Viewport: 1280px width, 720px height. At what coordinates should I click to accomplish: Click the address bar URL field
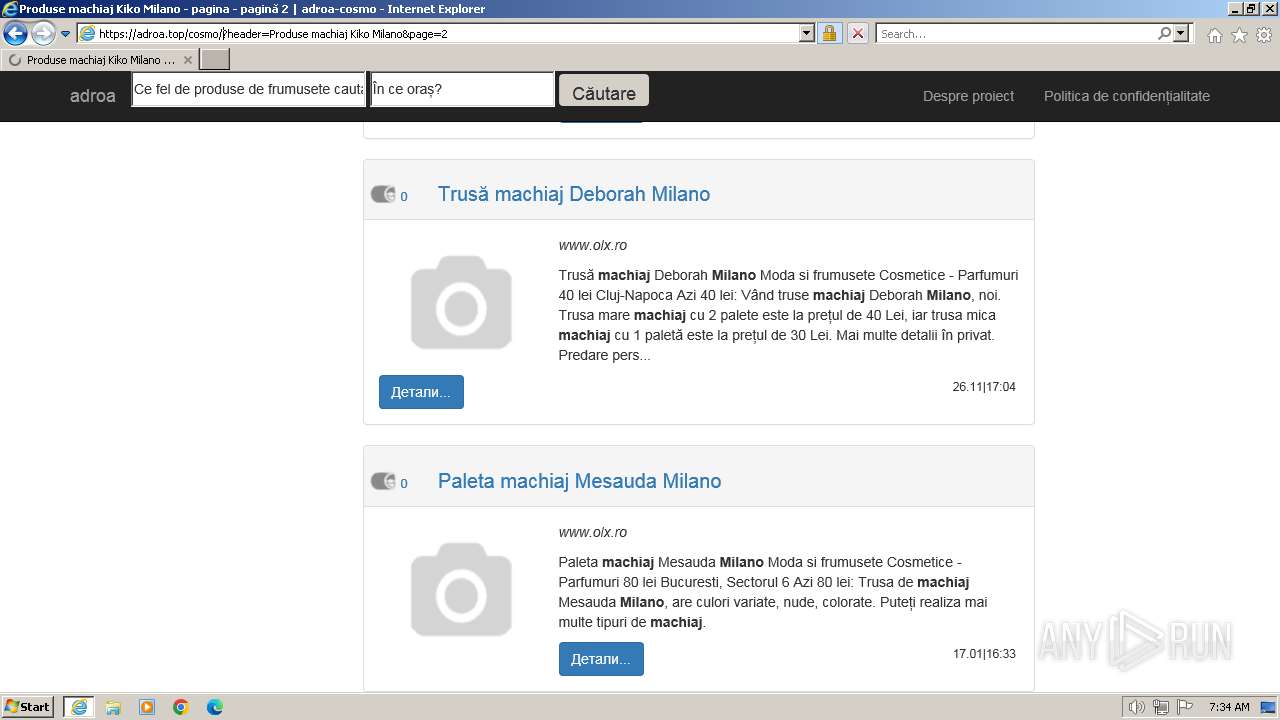click(438, 33)
